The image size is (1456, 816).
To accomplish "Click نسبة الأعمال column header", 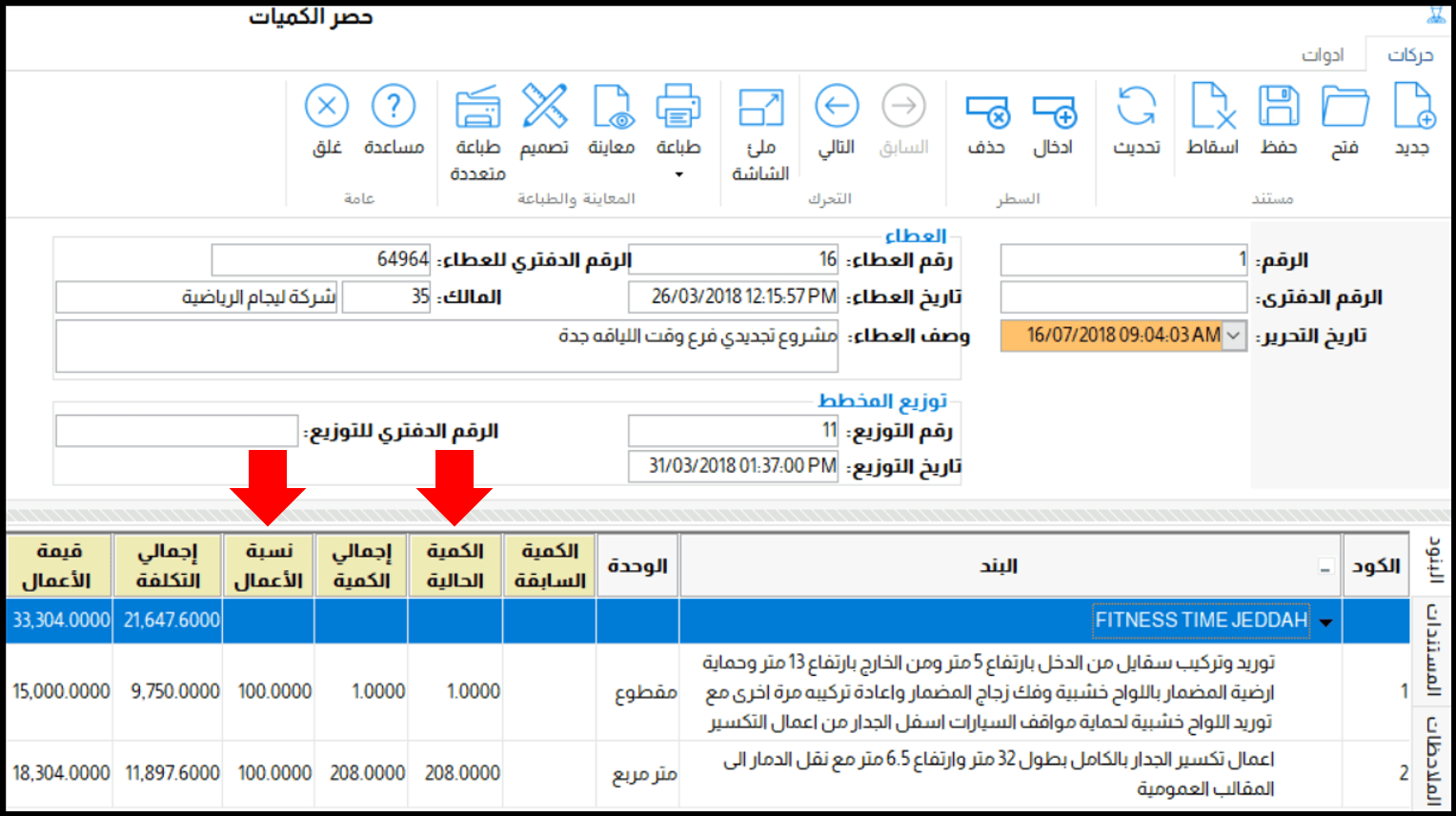I will click(x=269, y=566).
